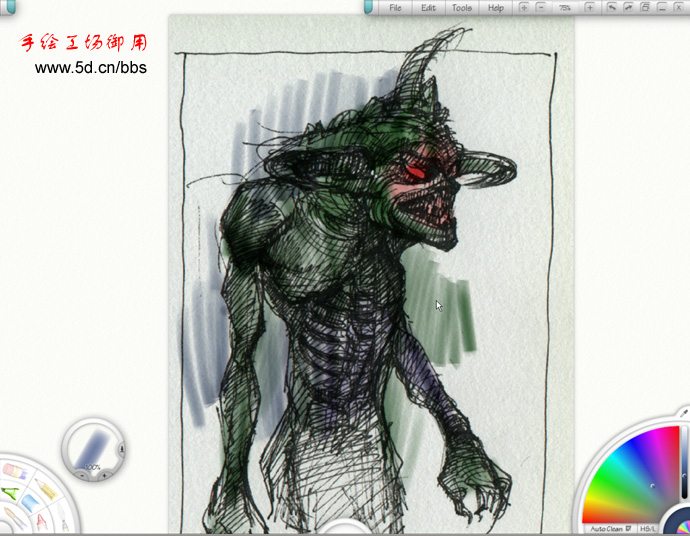This screenshot has width=690, height=536.
Task: Click the 100% tool size value
Action: (x=93, y=467)
